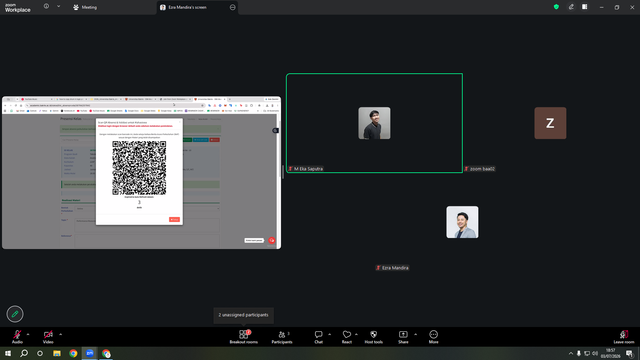This screenshot has height=360, width=640.
Task: Click green encryption shield icon
Action: 556,7
